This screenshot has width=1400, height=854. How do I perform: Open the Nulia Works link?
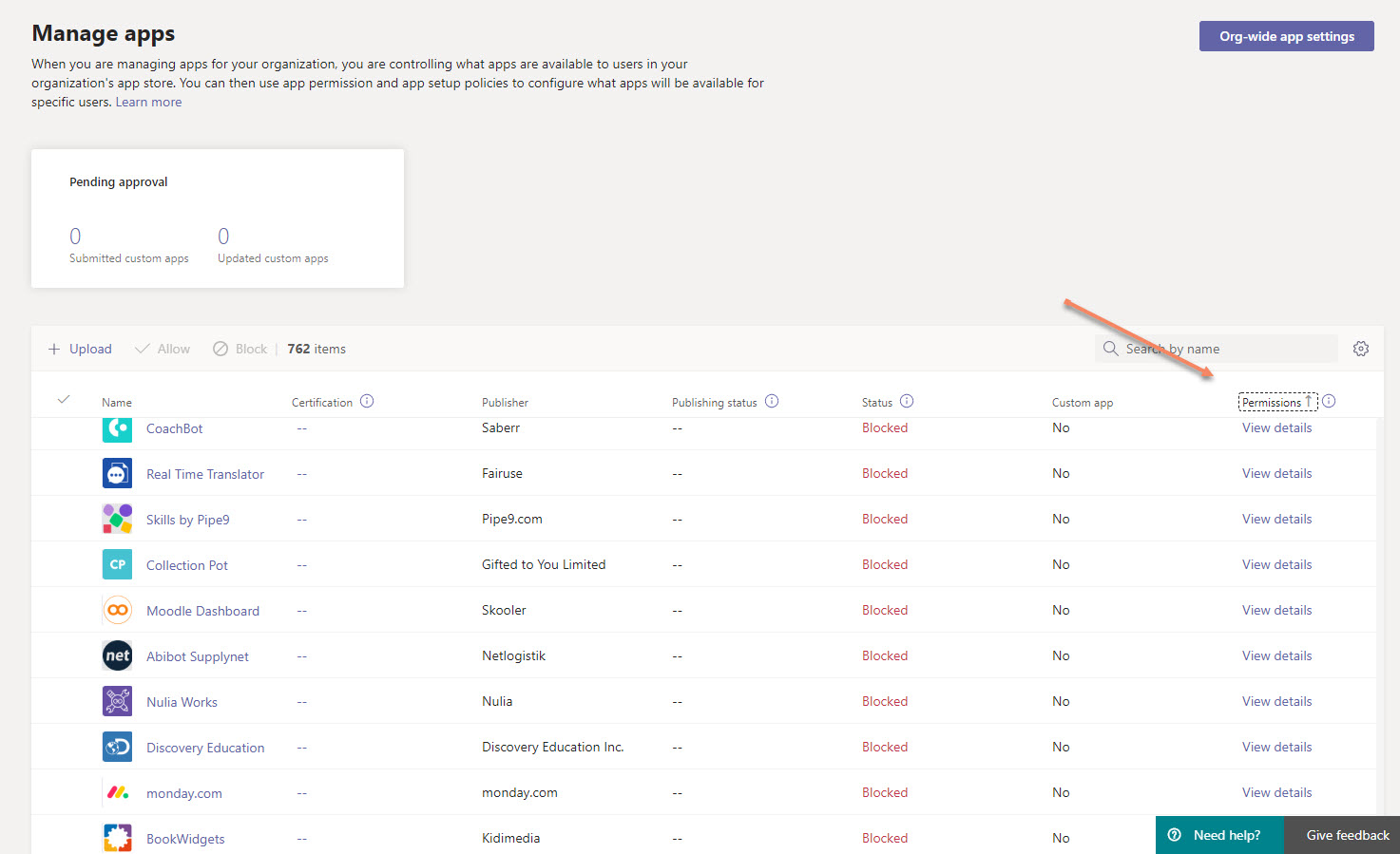(x=182, y=702)
